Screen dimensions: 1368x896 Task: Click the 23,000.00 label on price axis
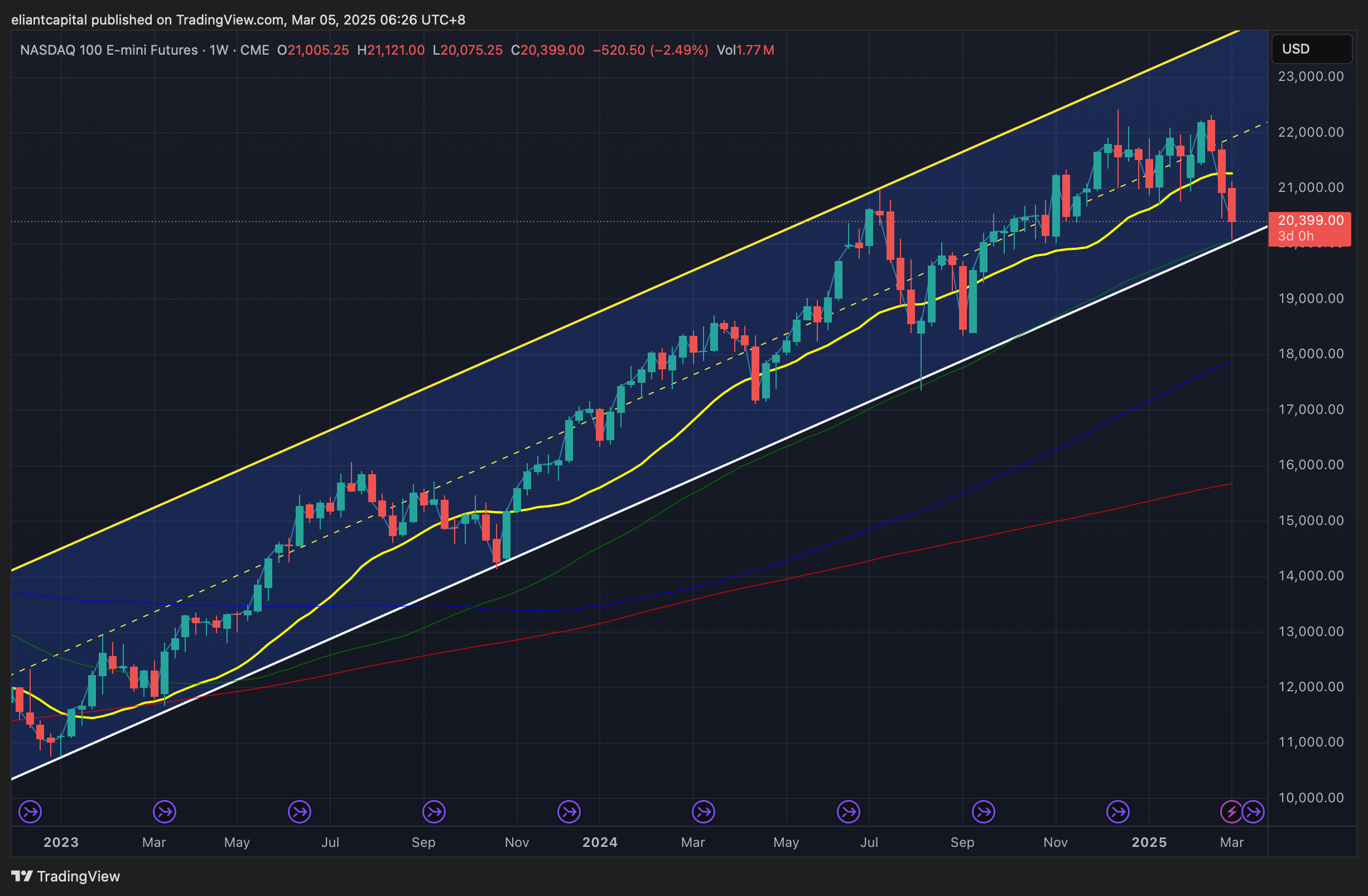point(1311,76)
